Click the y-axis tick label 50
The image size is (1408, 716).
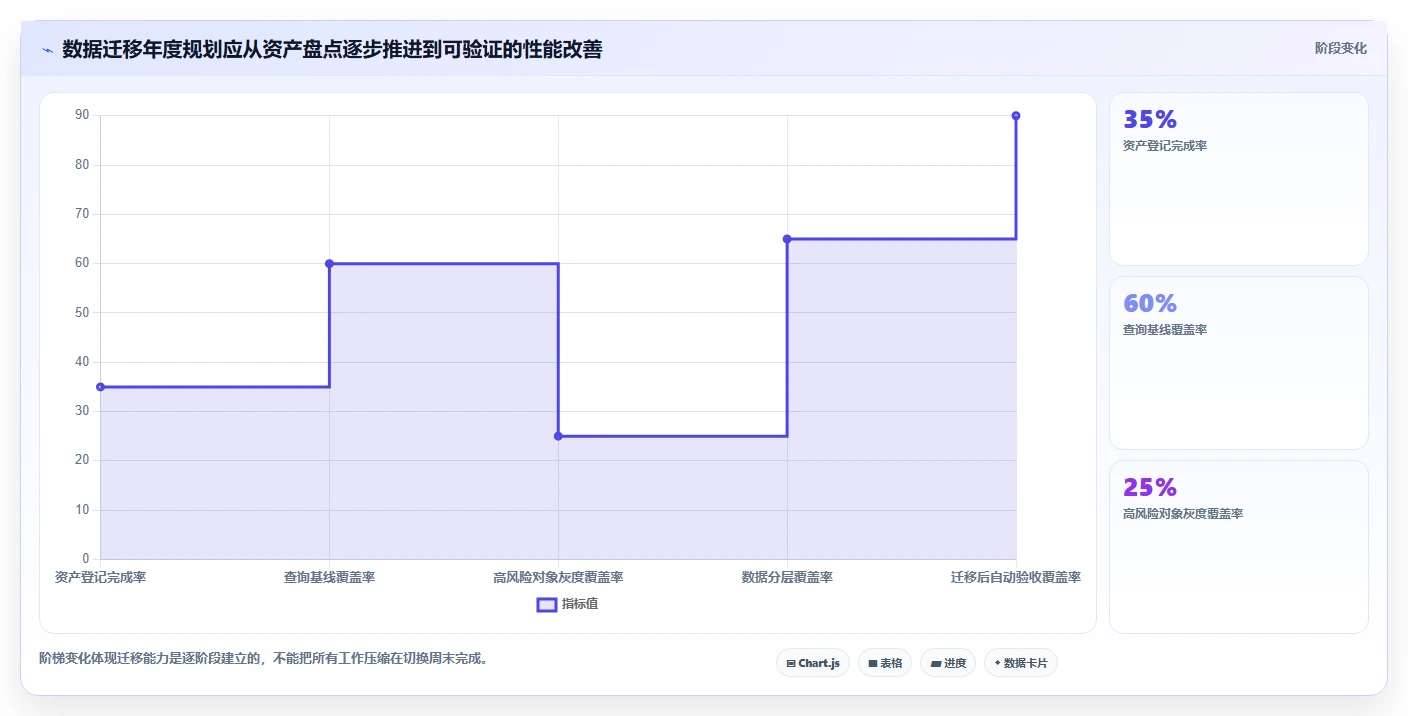[82, 313]
